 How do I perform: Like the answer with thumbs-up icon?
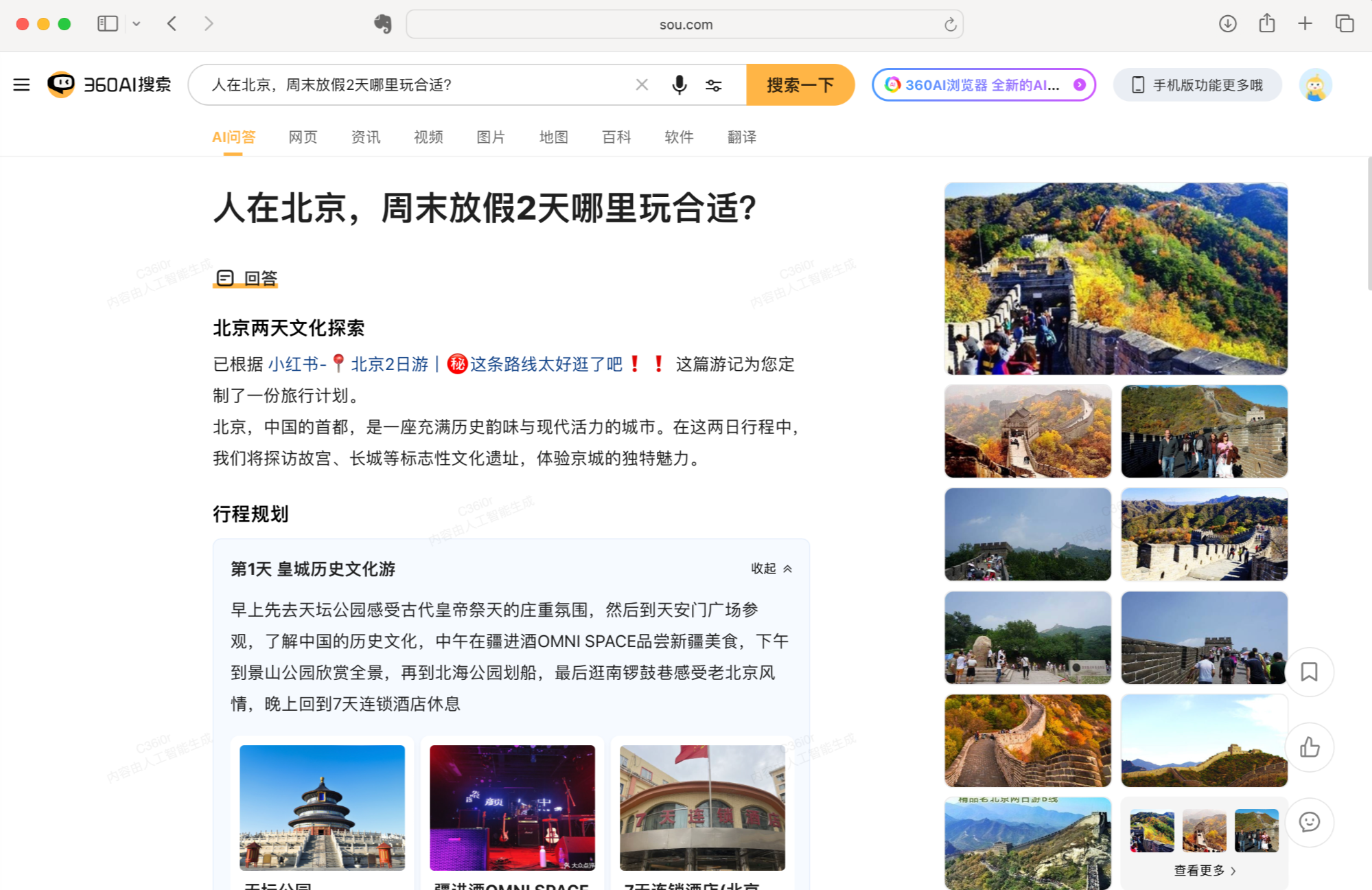pyautogui.click(x=1309, y=747)
